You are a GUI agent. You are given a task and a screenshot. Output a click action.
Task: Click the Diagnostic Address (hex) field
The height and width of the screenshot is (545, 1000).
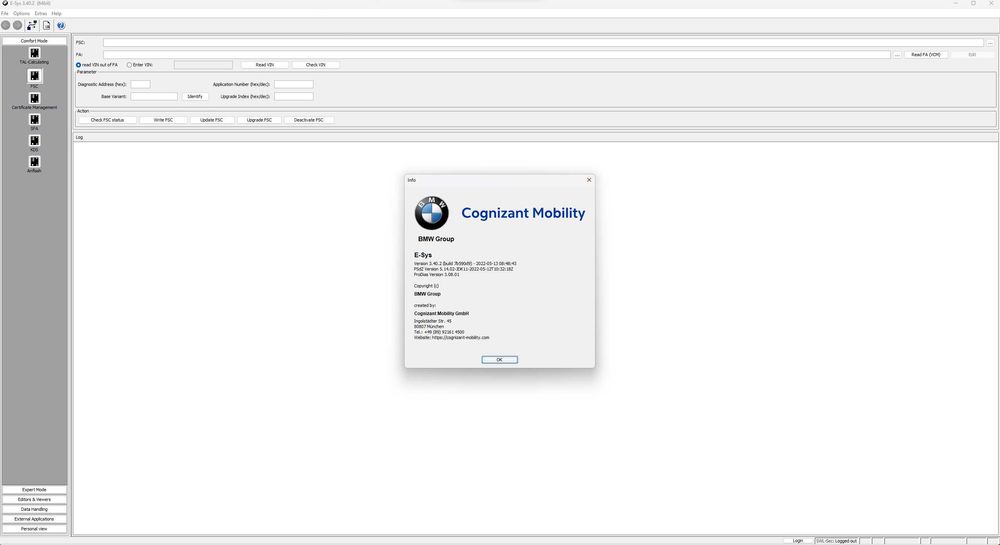point(140,84)
